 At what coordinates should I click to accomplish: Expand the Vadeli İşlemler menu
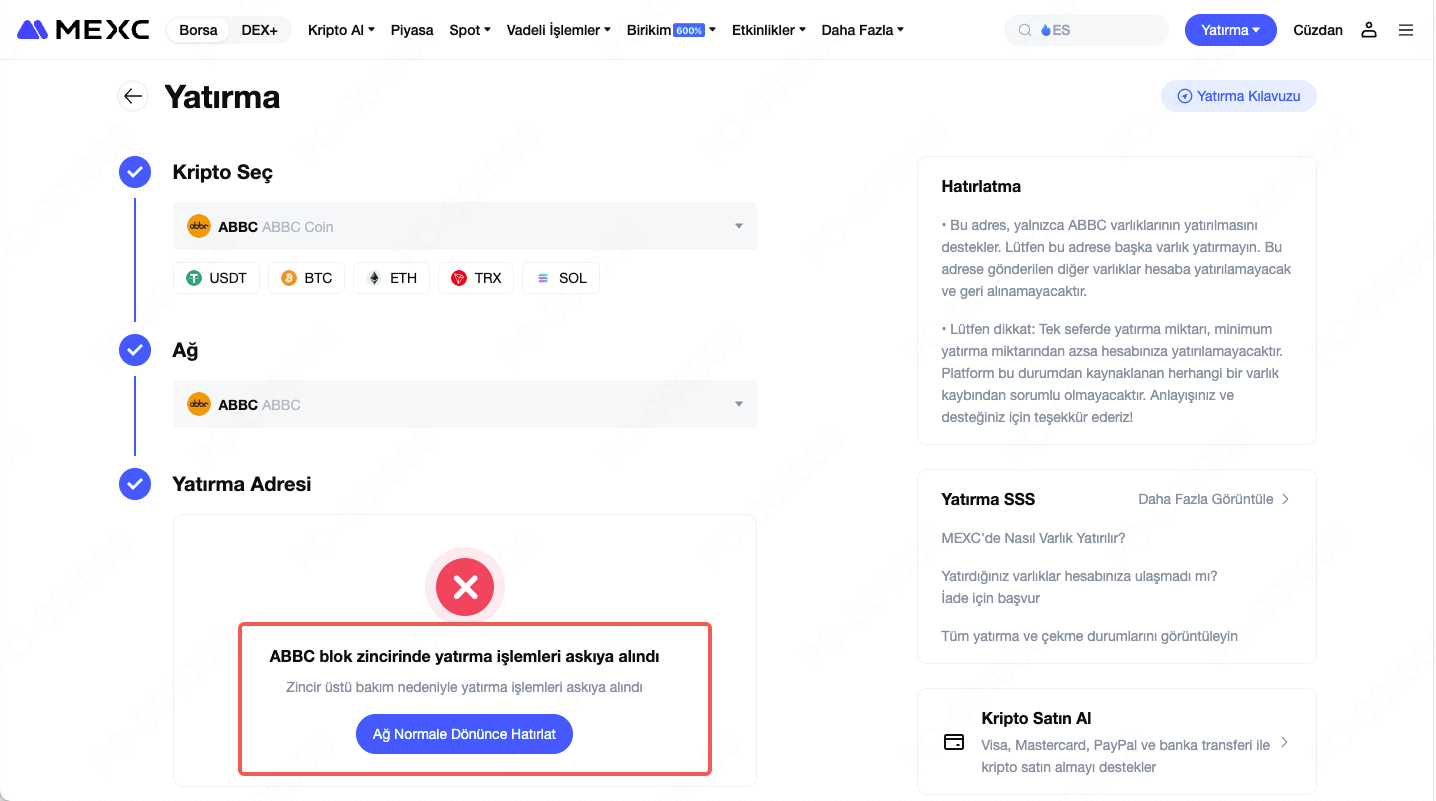coord(559,30)
